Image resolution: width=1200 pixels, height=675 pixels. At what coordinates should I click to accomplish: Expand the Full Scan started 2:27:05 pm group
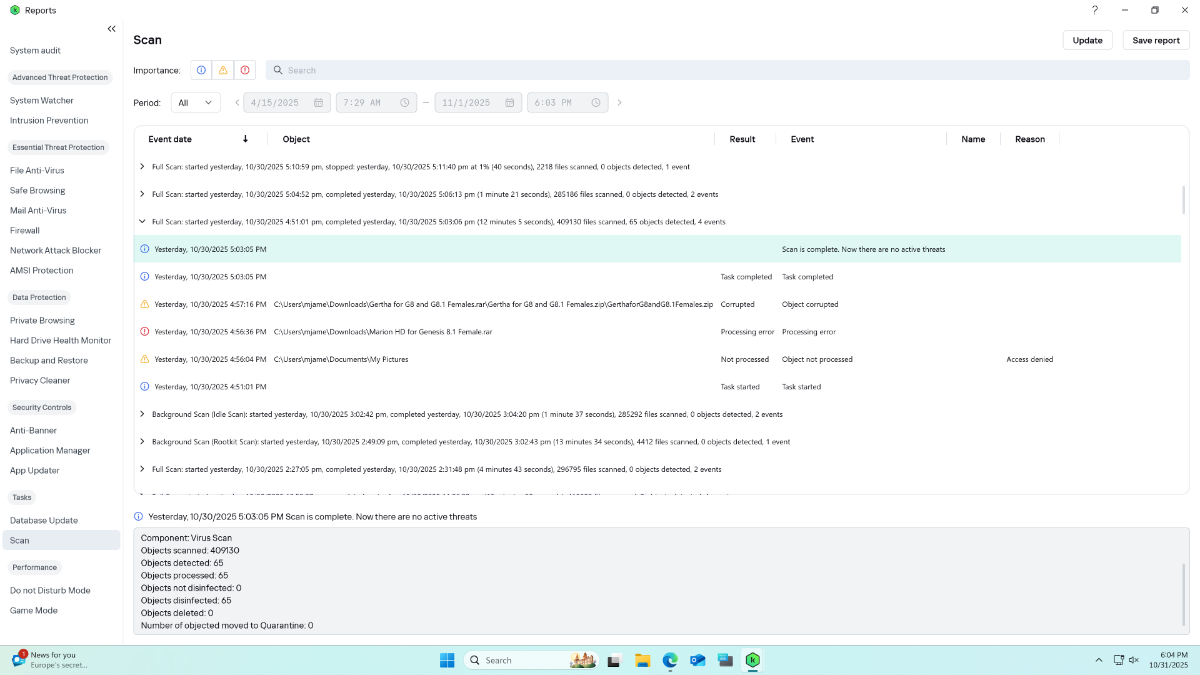(x=142, y=469)
